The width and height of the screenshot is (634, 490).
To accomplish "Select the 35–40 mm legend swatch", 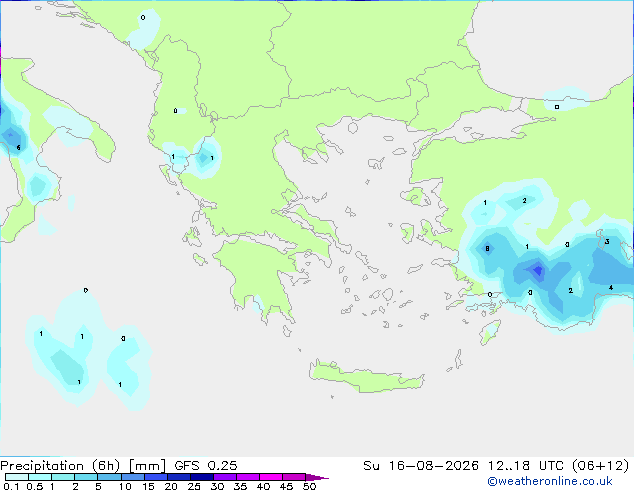I will coord(247,477).
